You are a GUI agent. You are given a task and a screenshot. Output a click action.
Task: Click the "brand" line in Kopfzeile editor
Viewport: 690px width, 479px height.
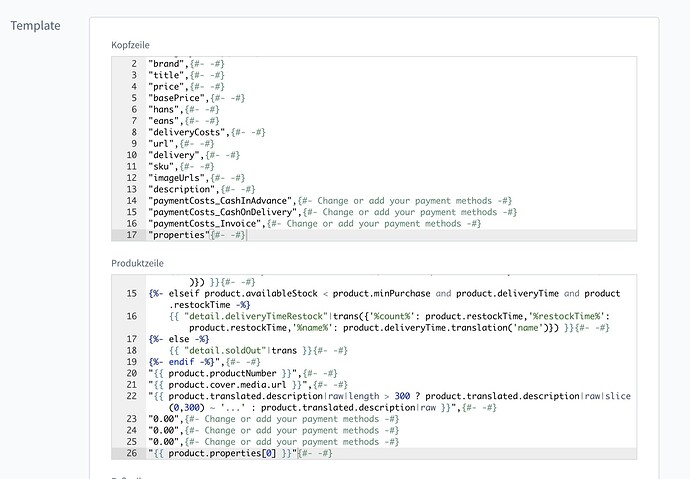(186, 64)
